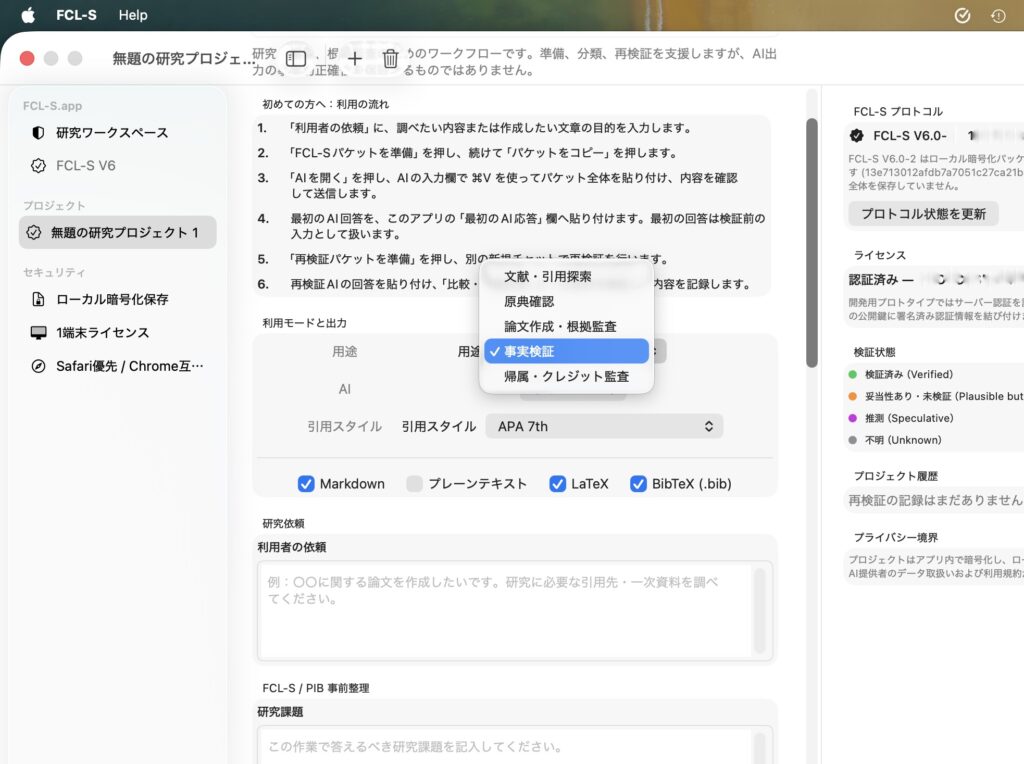Click the 再検証の記録はまだありません history text
The image size is (1024, 764).
pos(935,500)
